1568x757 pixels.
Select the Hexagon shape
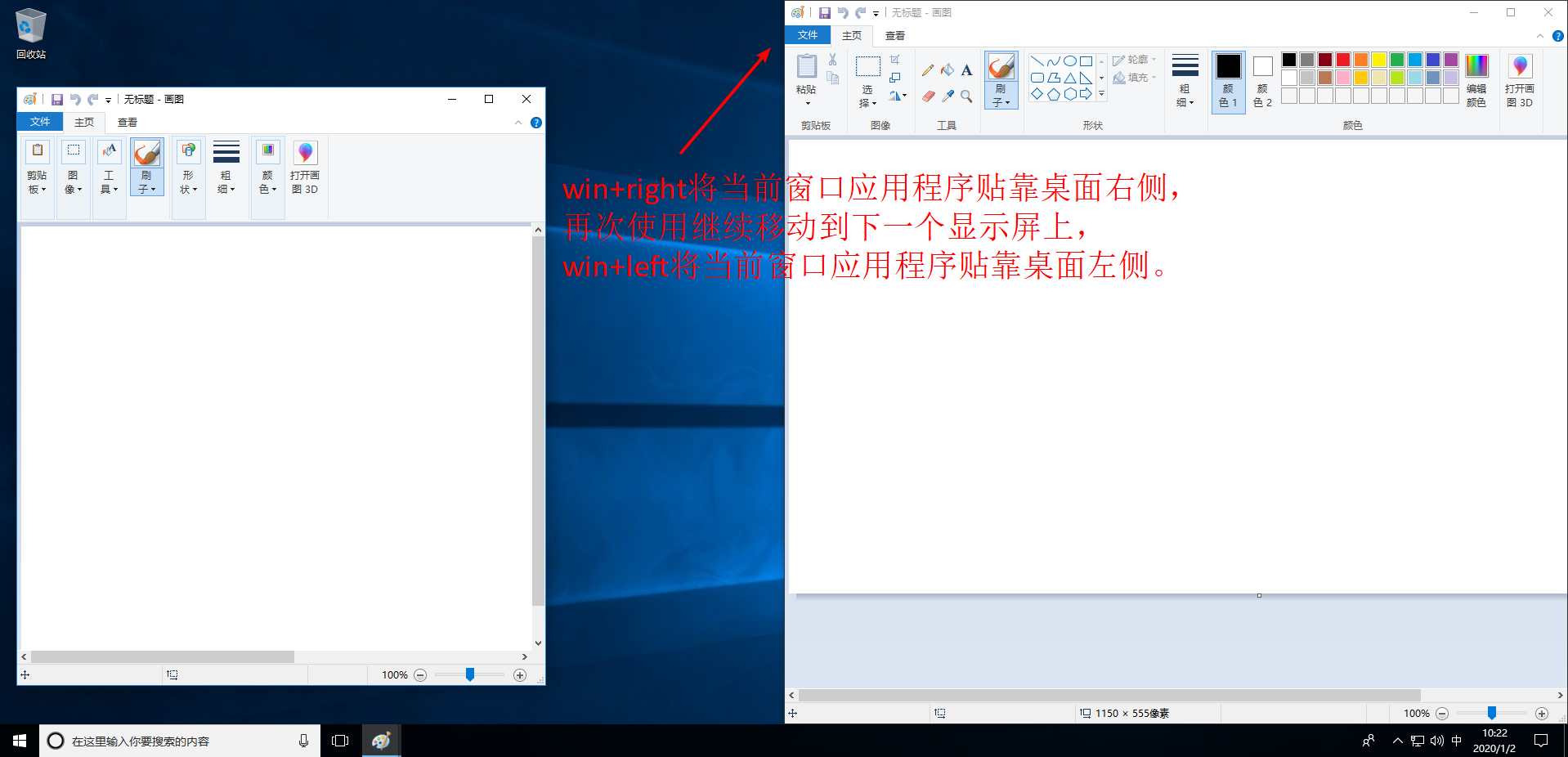tap(1069, 94)
